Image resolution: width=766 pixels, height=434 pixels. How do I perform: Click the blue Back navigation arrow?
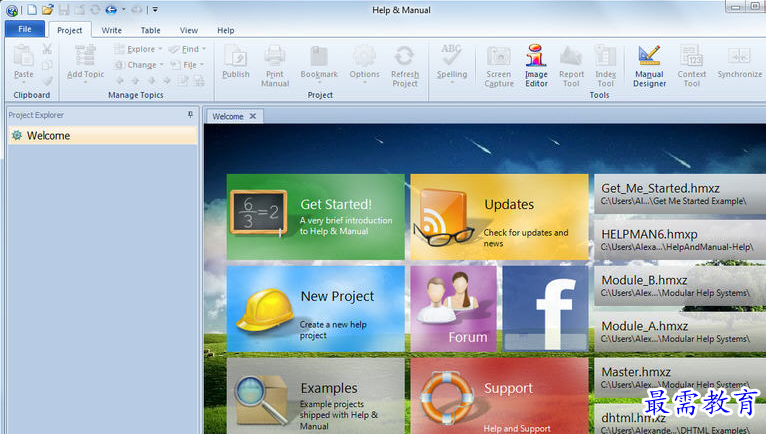(111, 9)
